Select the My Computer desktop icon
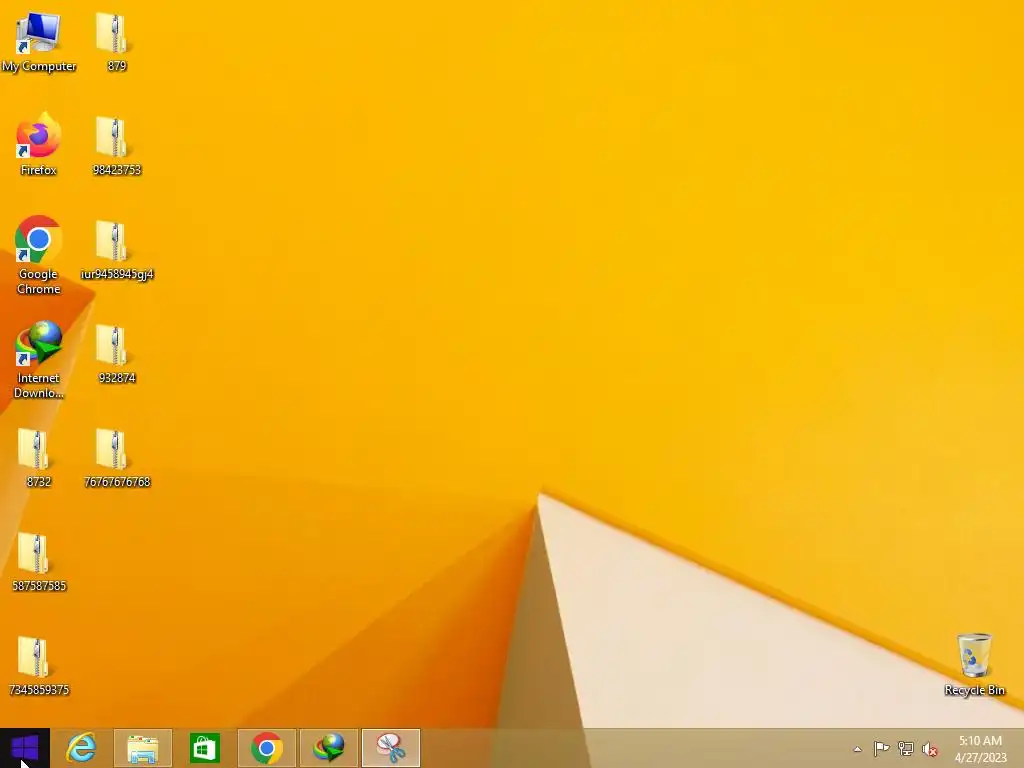1024x768 pixels. pos(39,42)
